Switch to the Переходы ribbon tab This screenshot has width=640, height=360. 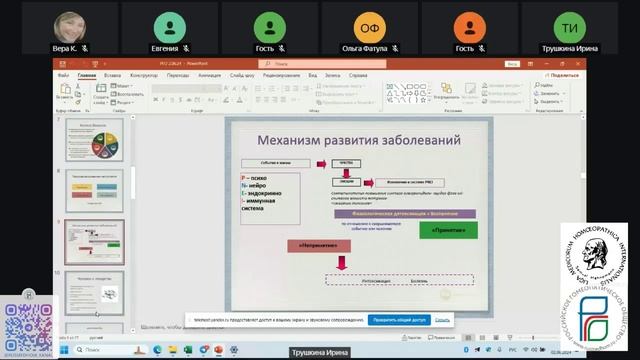tap(178, 76)
